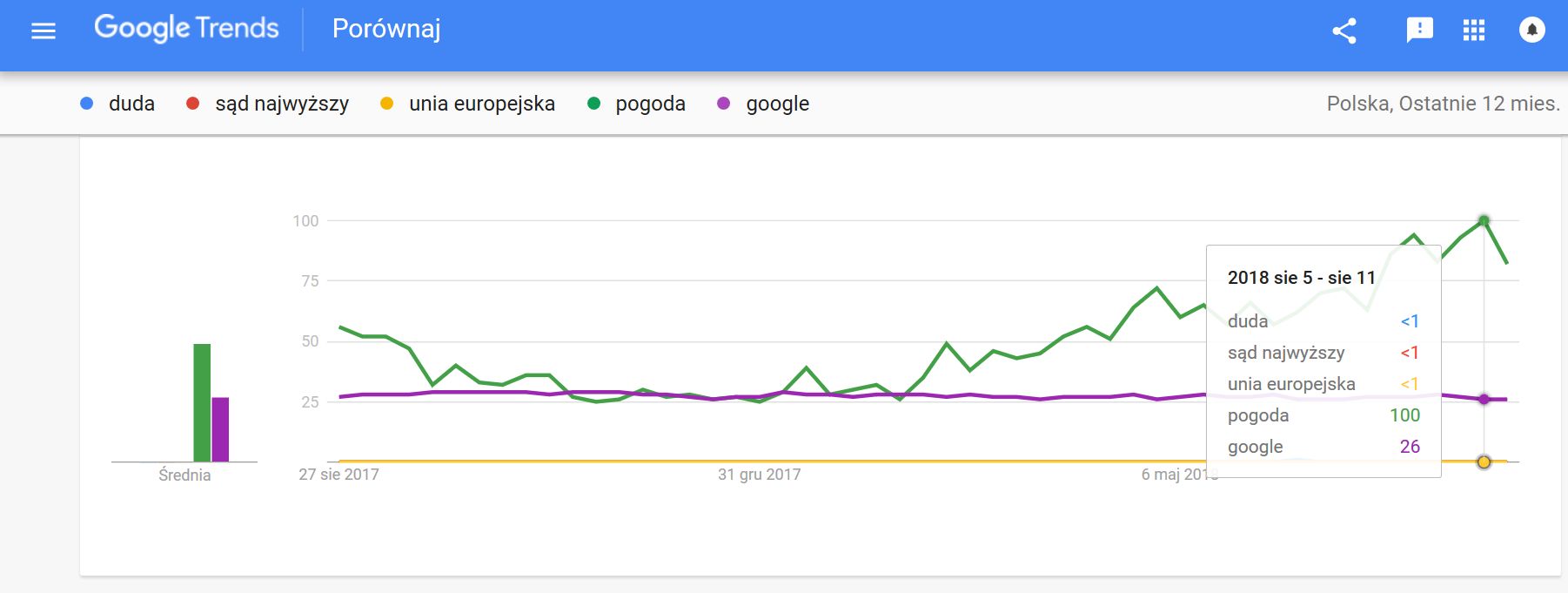Click the blue duda color dot
The image size is (1568, 593).
pos(86,104)
